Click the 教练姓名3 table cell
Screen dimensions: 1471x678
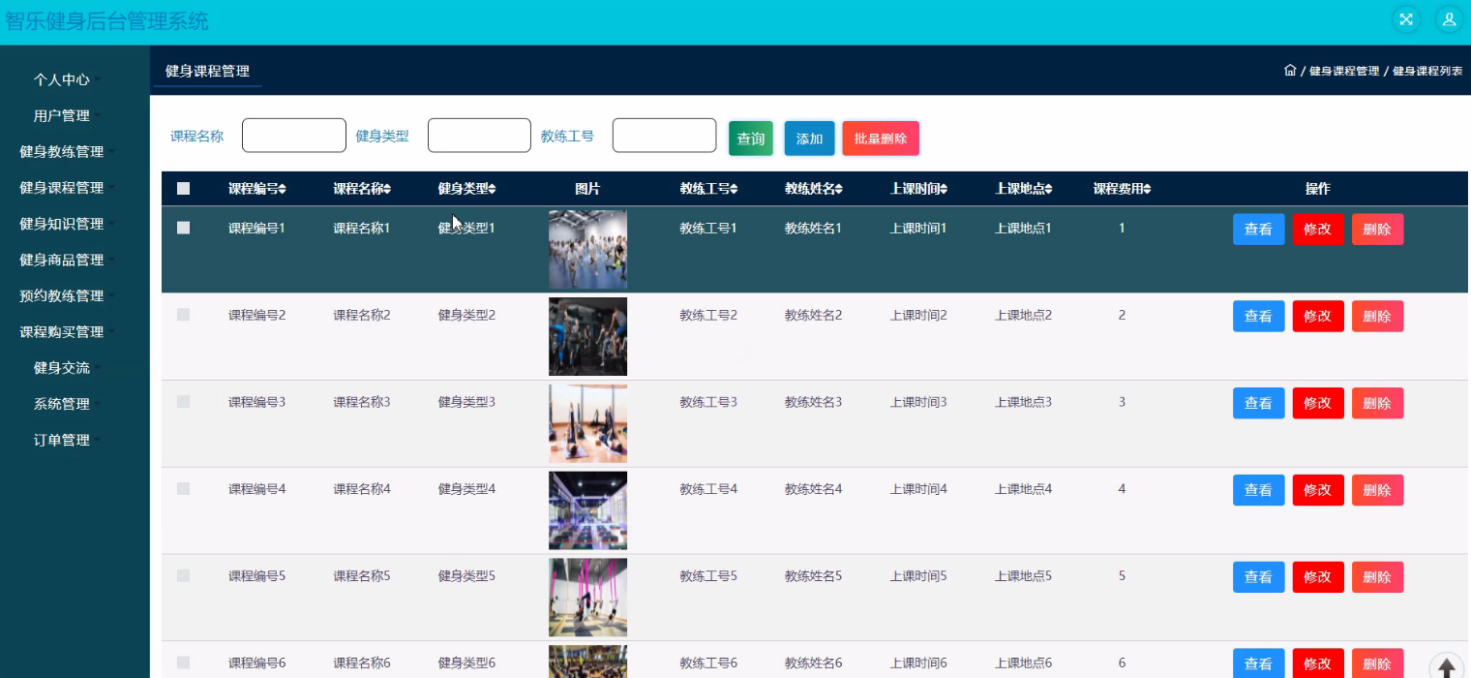(x=813, y=402)
